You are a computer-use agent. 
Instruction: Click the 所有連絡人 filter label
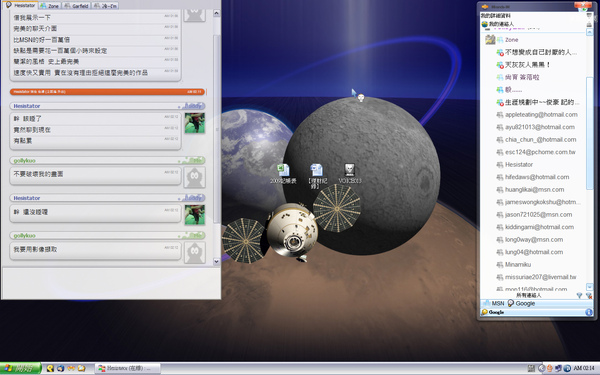click(x=528, y=295)
